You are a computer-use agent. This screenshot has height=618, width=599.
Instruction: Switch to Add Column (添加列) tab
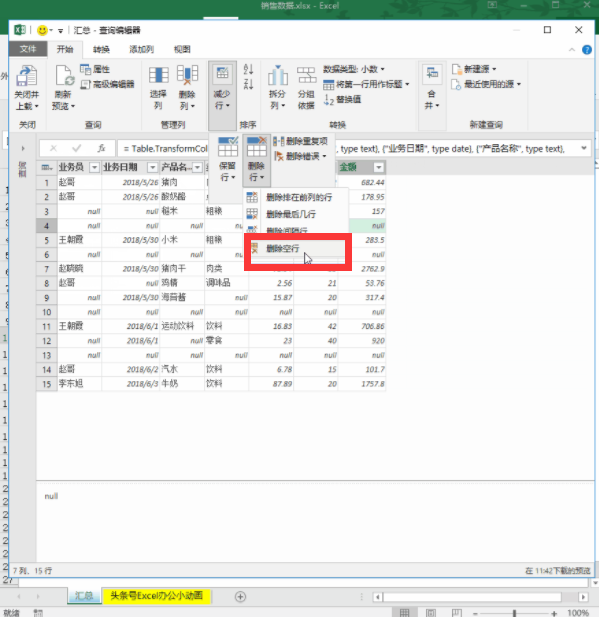point(141,49)
